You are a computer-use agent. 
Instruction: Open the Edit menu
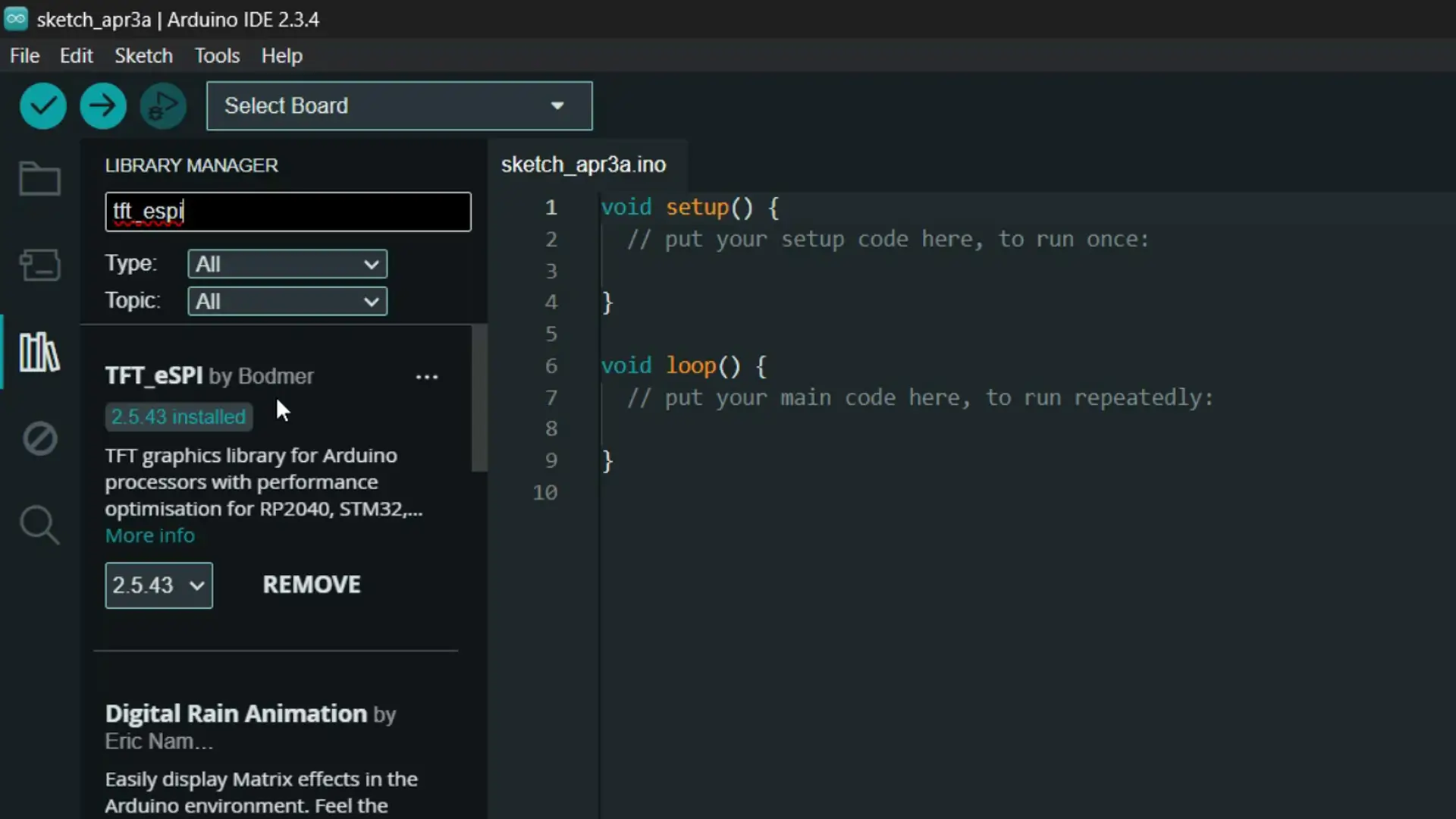pos(76,55)
